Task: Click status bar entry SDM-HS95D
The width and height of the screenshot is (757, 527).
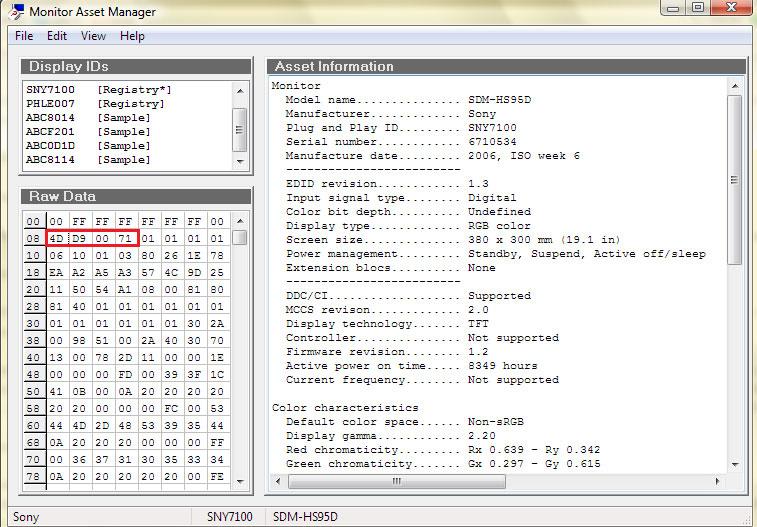Action: click(x=305, y=517)
